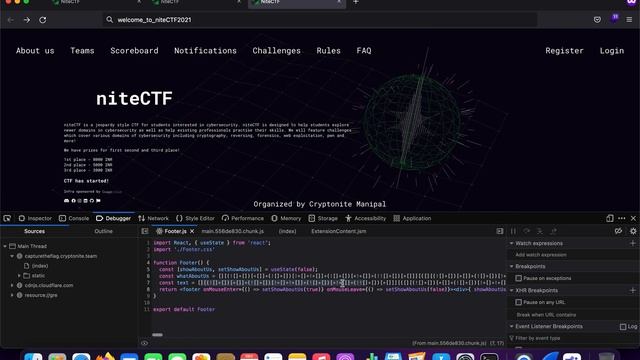640x360 pixels.
Task: Select the Sources sidebar tab
Action: point(34,231)
